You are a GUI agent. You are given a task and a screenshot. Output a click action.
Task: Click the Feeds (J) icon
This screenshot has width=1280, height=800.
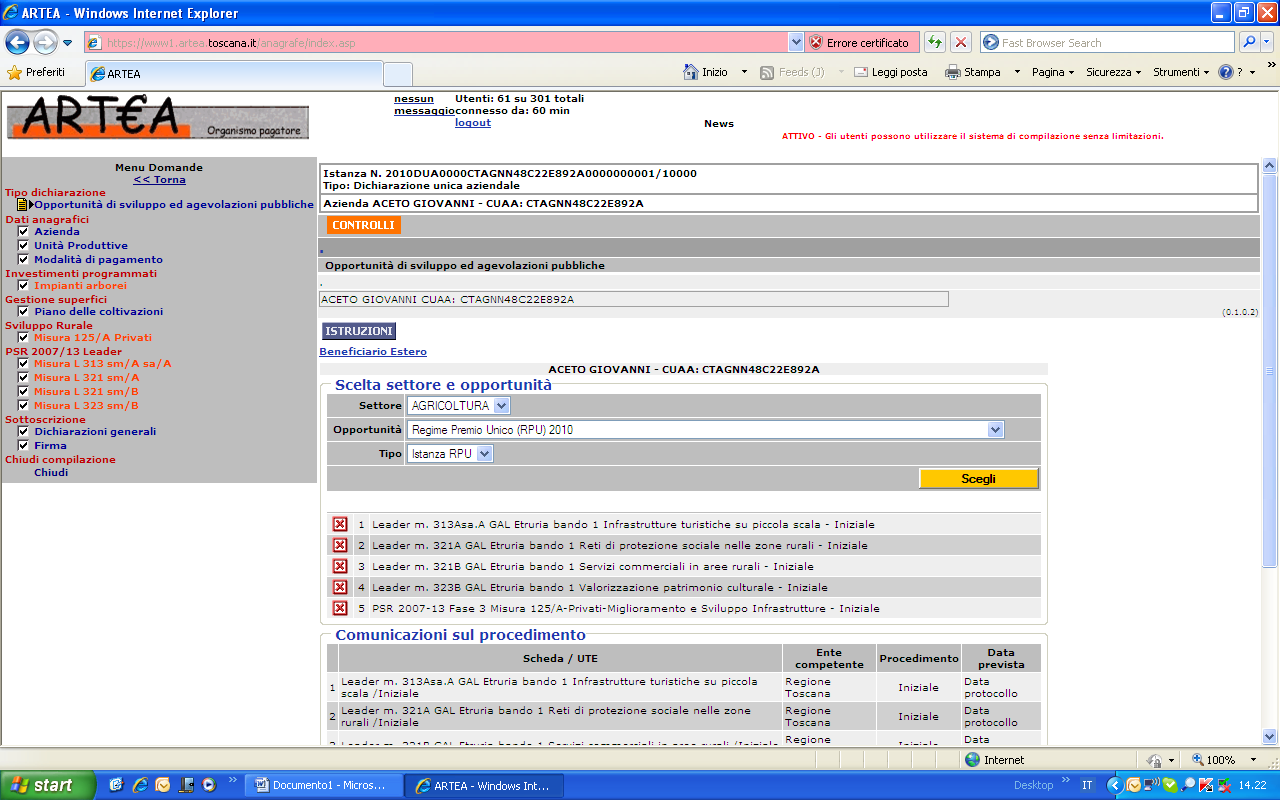(767, 72)
